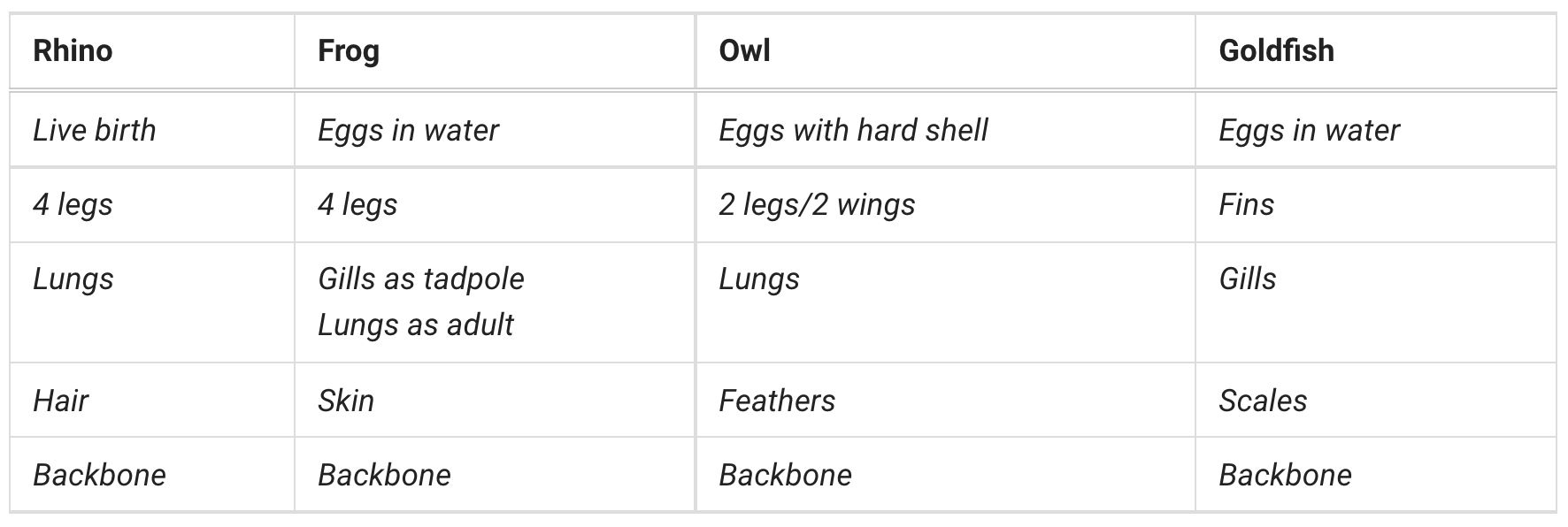Click the Hair cell
The height and width of the screenshot is (527, 1568).
point(61,401)
